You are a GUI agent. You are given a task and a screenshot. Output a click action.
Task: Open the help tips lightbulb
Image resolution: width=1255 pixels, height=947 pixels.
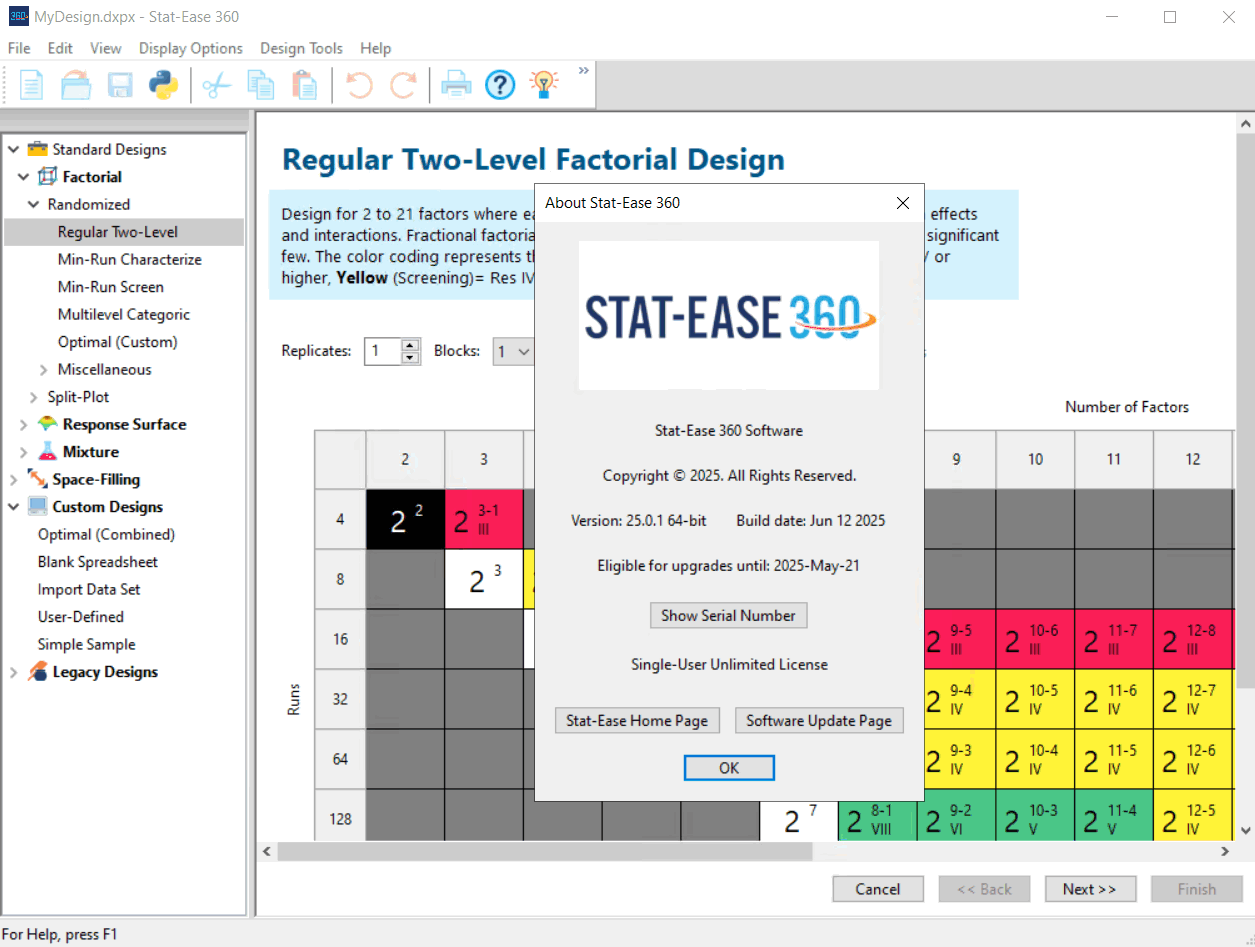543,85
